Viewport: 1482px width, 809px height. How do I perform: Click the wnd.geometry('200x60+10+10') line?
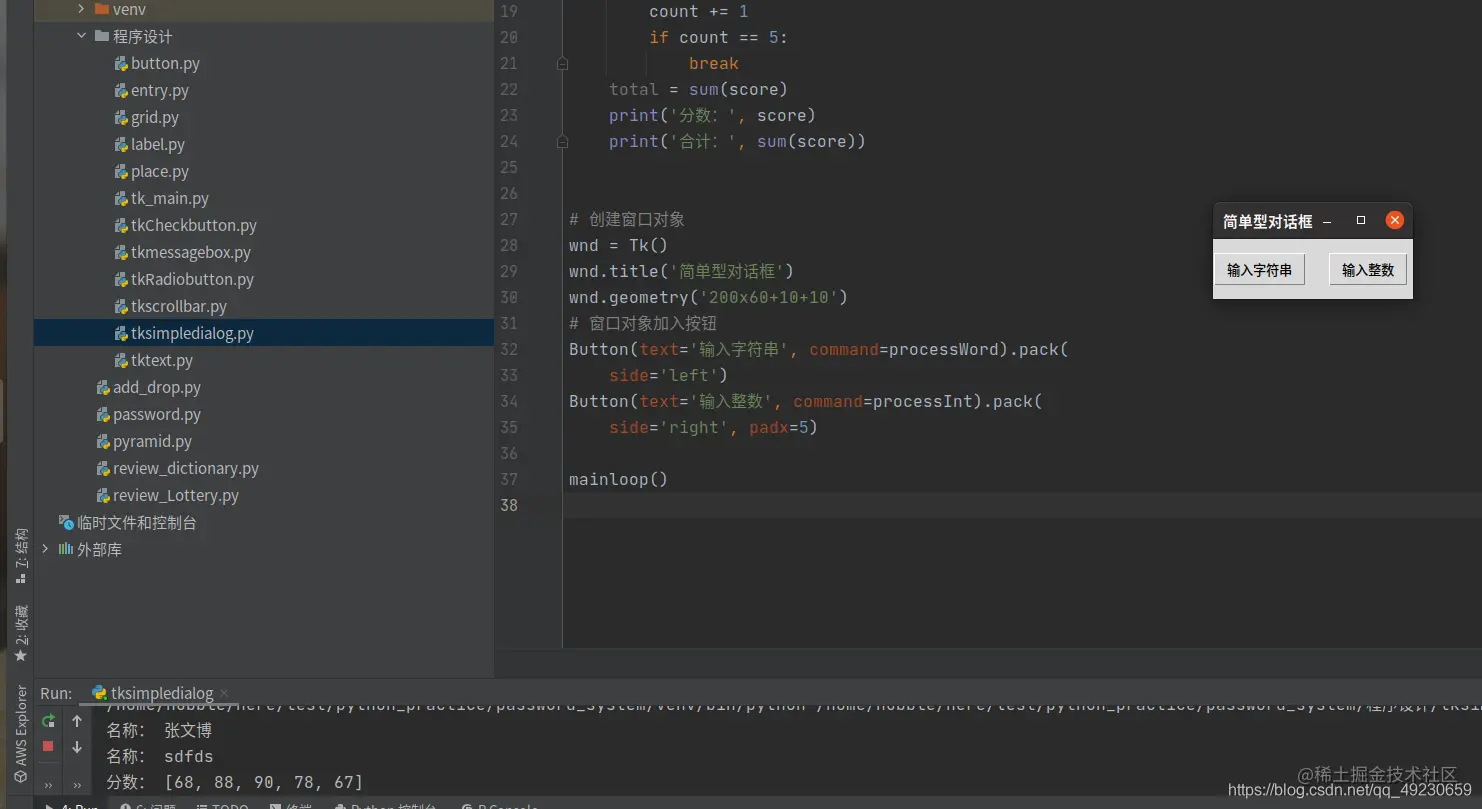[708, 297]
